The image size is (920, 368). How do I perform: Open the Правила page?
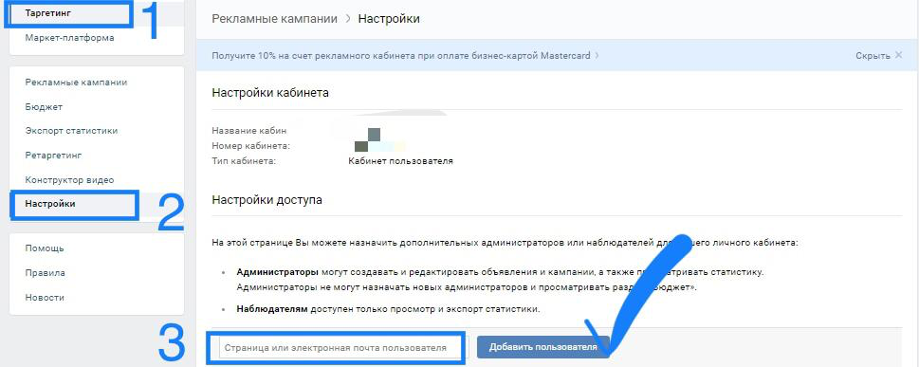tap(45, 272)
